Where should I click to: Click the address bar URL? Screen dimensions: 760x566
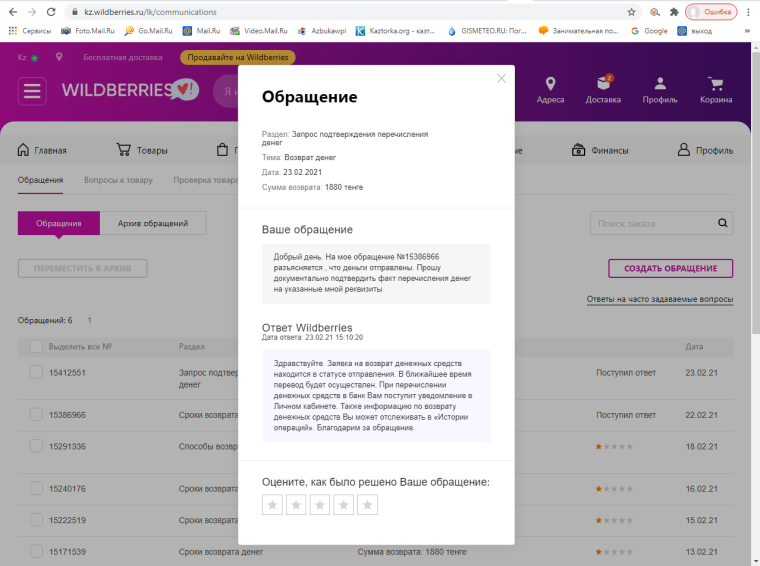150,12
